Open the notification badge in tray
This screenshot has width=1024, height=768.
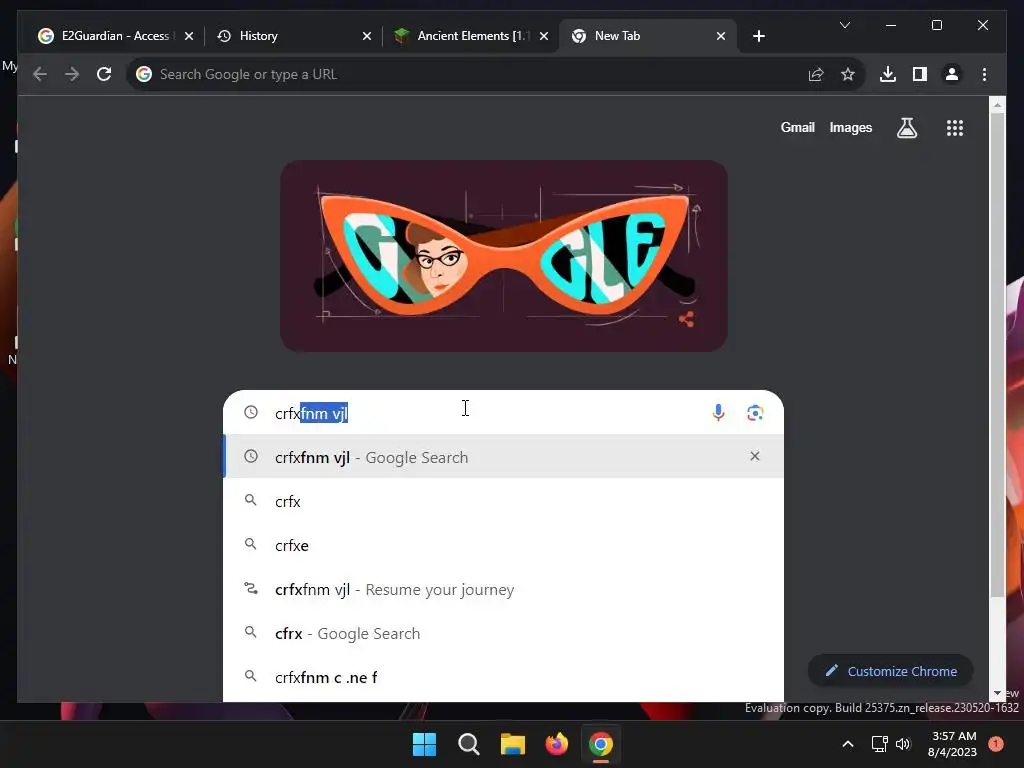point(996,744)
